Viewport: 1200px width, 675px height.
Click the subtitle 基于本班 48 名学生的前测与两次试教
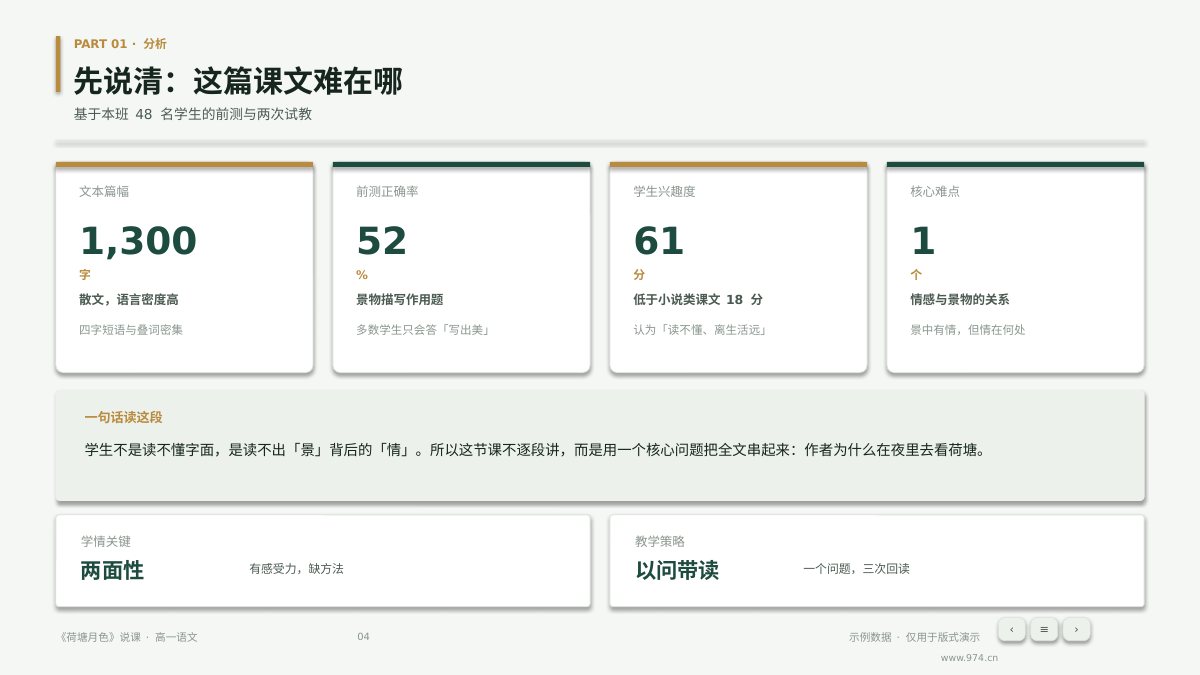(193, 114)
